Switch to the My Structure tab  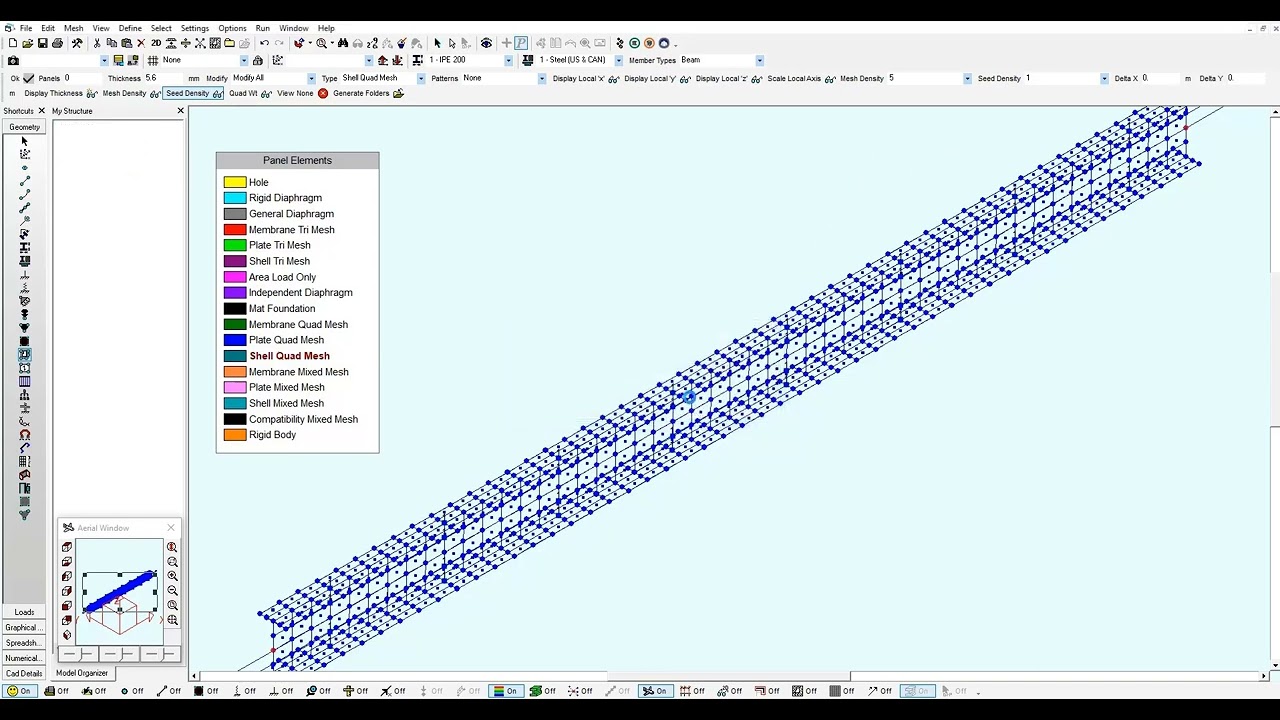[x=72, y=111]
